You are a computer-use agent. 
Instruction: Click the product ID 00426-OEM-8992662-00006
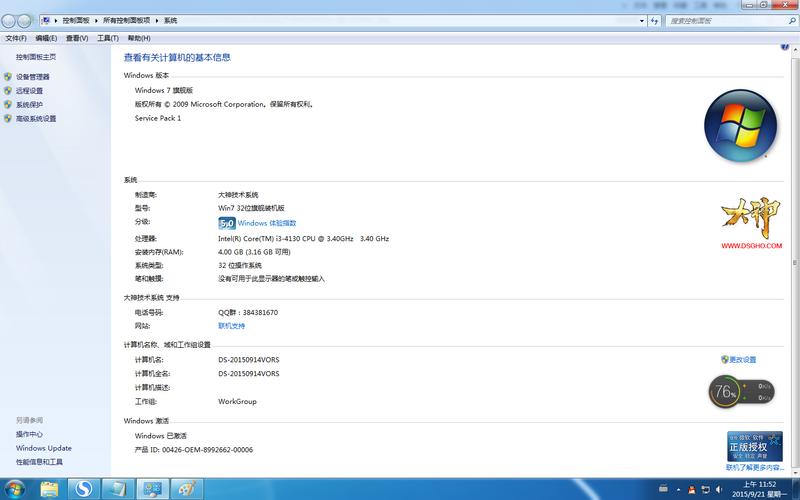pyautogui.click(x=207, y=449)
